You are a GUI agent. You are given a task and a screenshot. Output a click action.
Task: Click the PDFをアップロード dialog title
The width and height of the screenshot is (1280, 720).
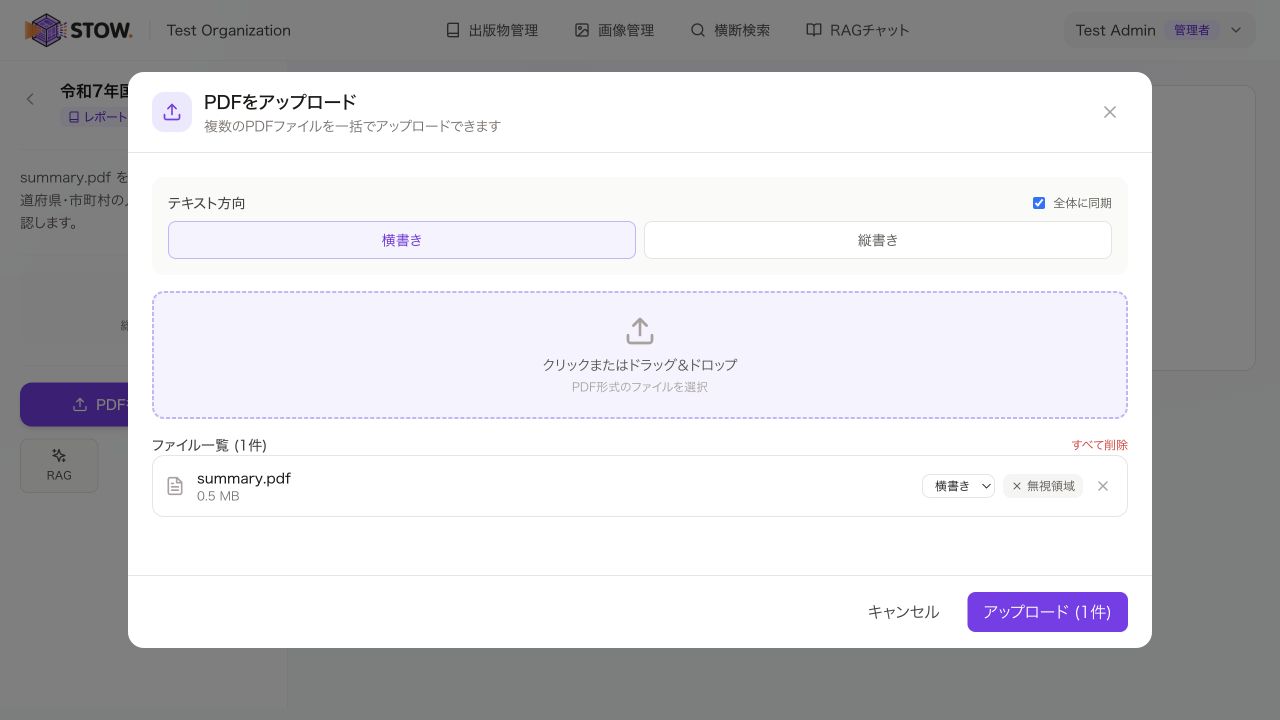tap(280, 102)
